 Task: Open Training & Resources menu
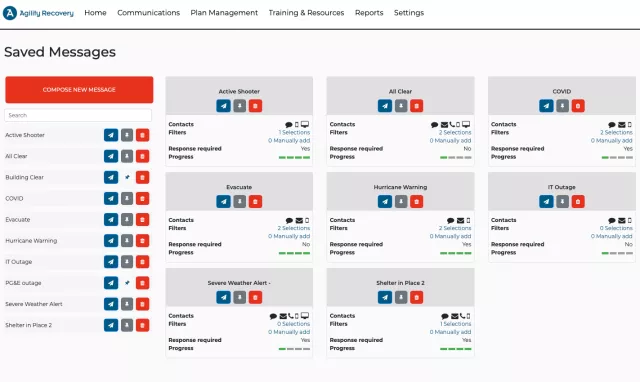point(306,13)
